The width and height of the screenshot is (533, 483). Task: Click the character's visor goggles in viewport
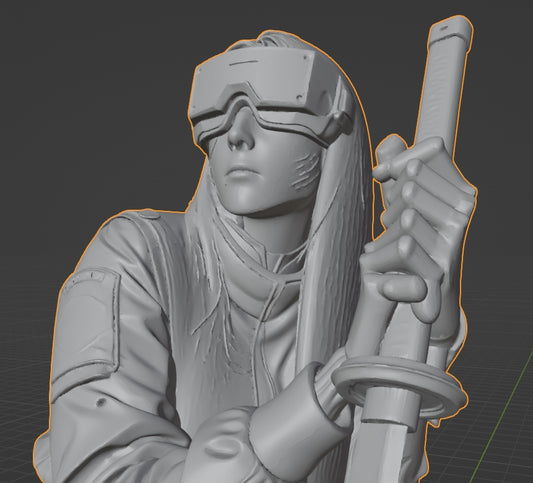pos(270,97)
